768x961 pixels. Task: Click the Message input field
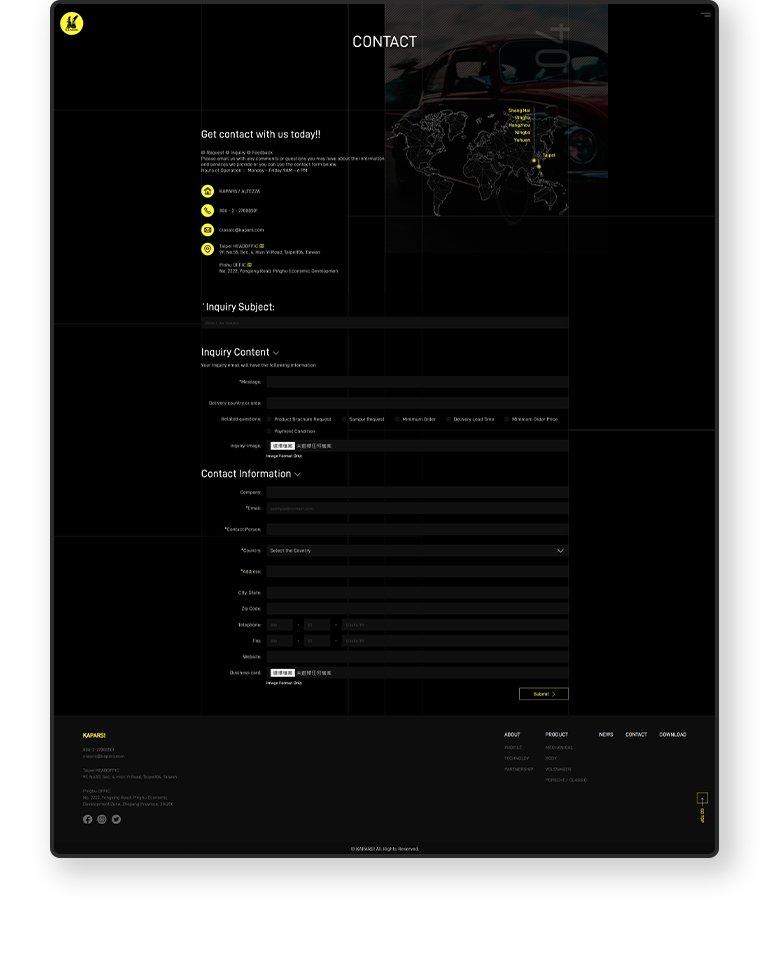click(416, 382)
